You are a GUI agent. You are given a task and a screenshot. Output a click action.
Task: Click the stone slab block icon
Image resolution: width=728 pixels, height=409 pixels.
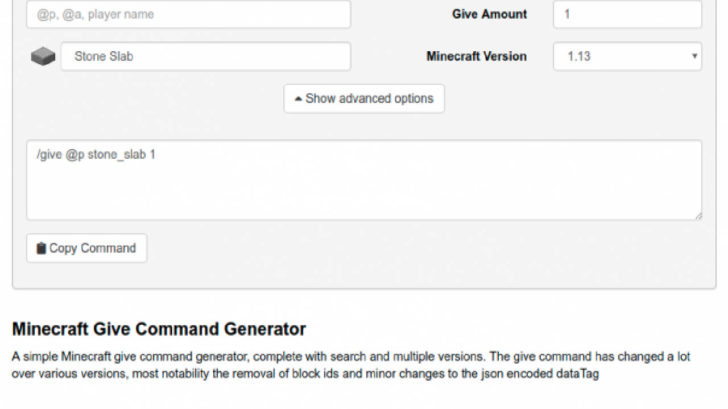coord(43,57)
